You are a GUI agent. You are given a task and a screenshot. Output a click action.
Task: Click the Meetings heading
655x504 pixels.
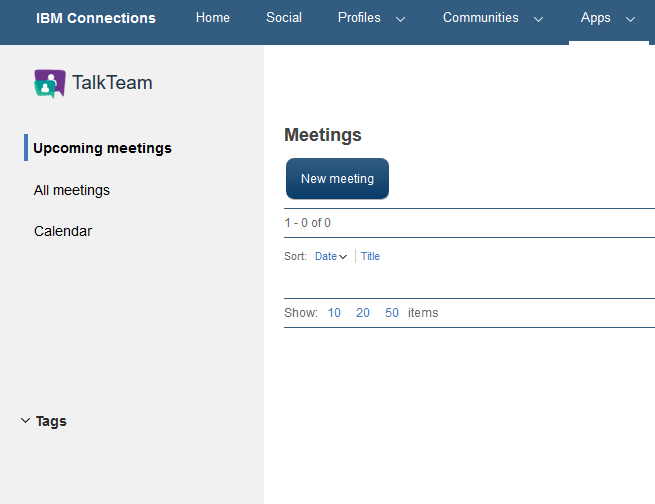(323, 135)
